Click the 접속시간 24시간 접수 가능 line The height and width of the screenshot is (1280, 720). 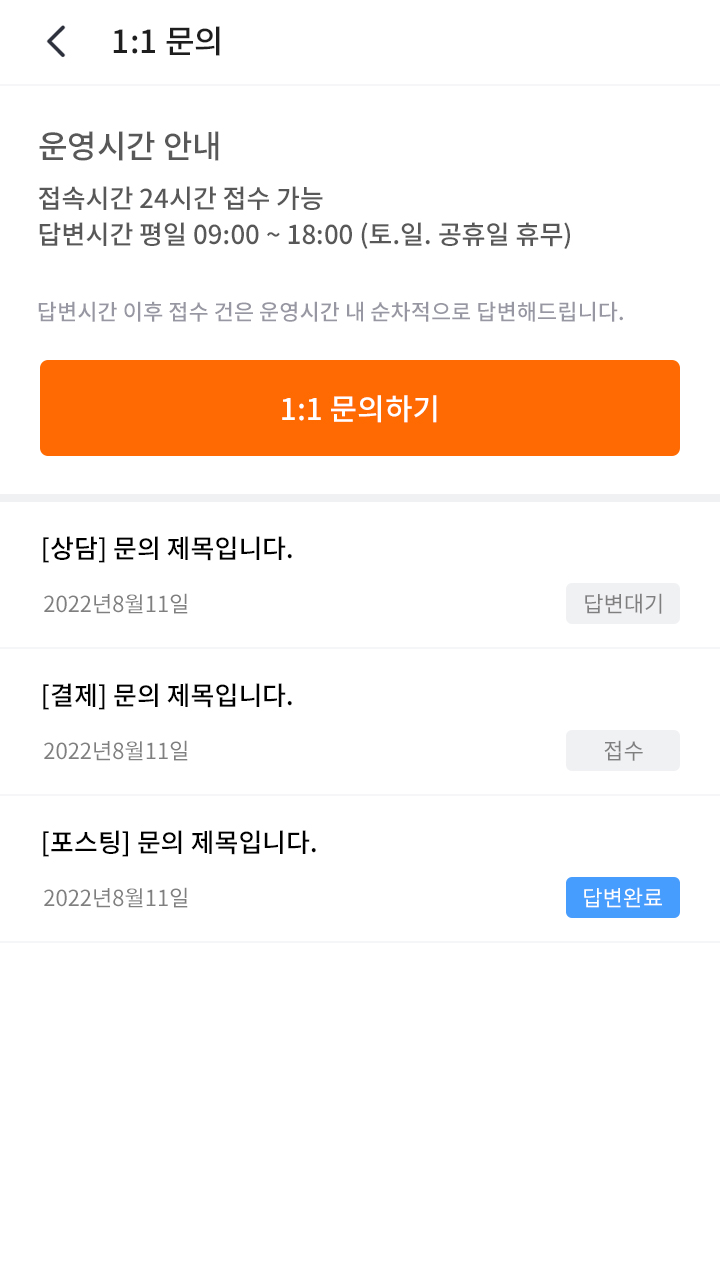click(x=180, y=197)
